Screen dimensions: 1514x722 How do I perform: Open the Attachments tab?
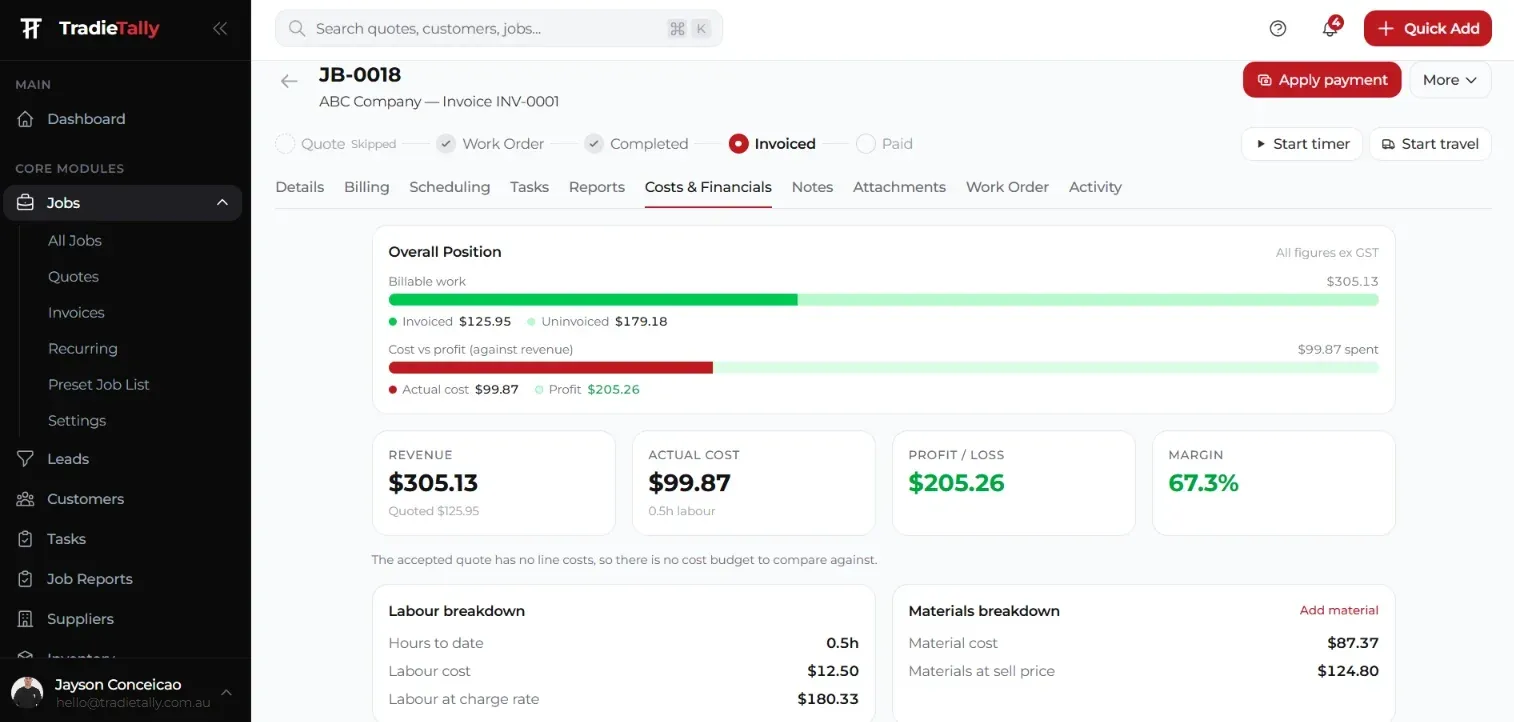pos(899,187)
